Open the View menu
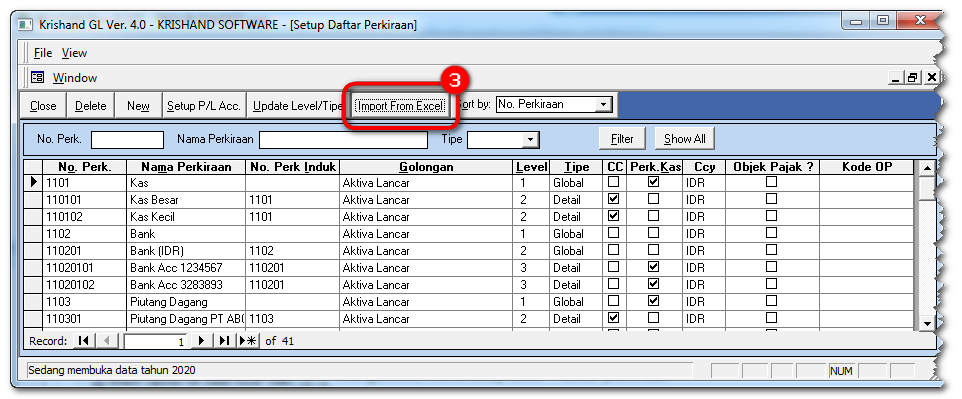The width and height of the screenshot is (962, 399). [74, 53]
